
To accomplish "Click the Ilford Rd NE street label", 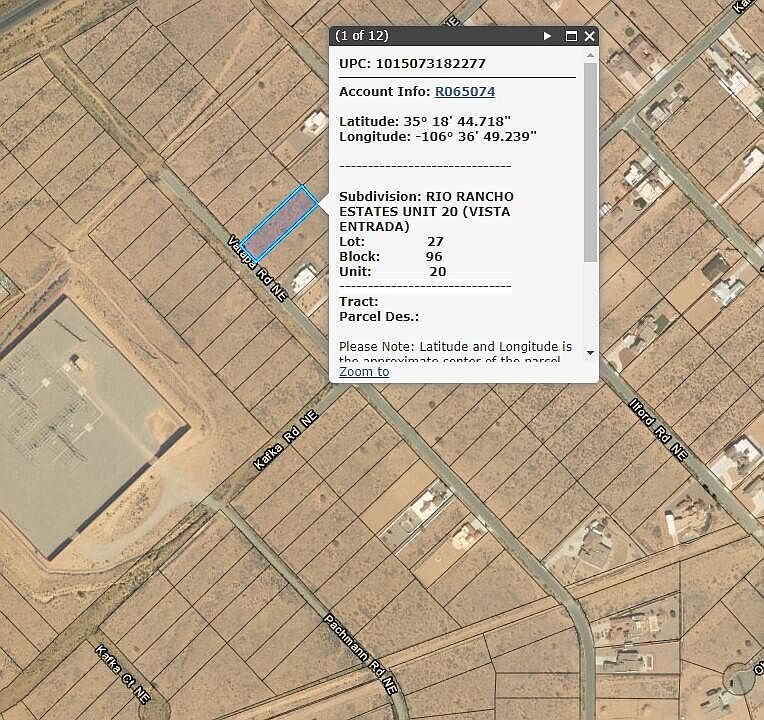I will pyautogui.click(x=657, y=427).
